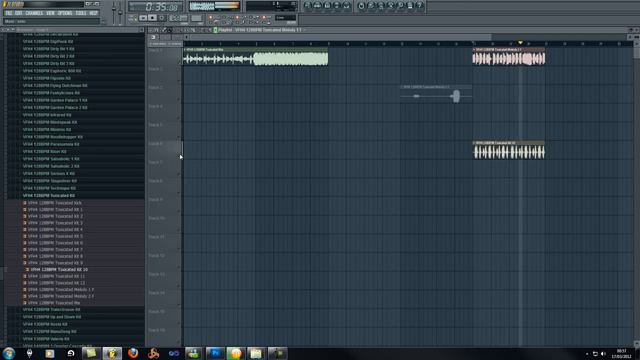Open Firefox from the taskbar
Screen dimensions: 640x360
click(x=133, y=353)
